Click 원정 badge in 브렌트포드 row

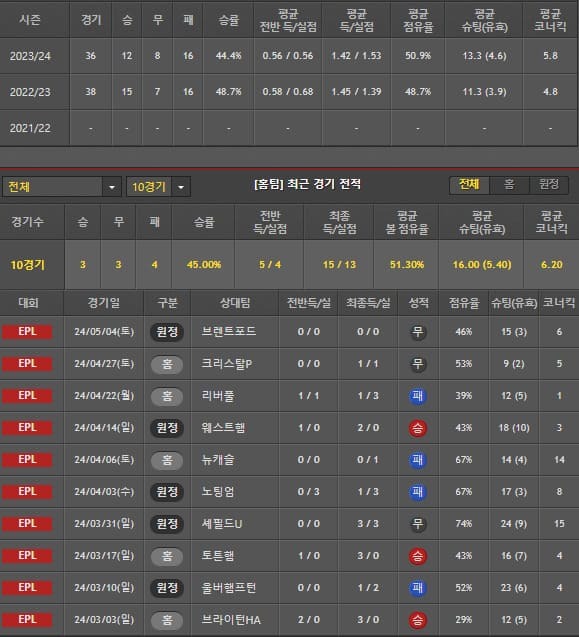(167, 332)
